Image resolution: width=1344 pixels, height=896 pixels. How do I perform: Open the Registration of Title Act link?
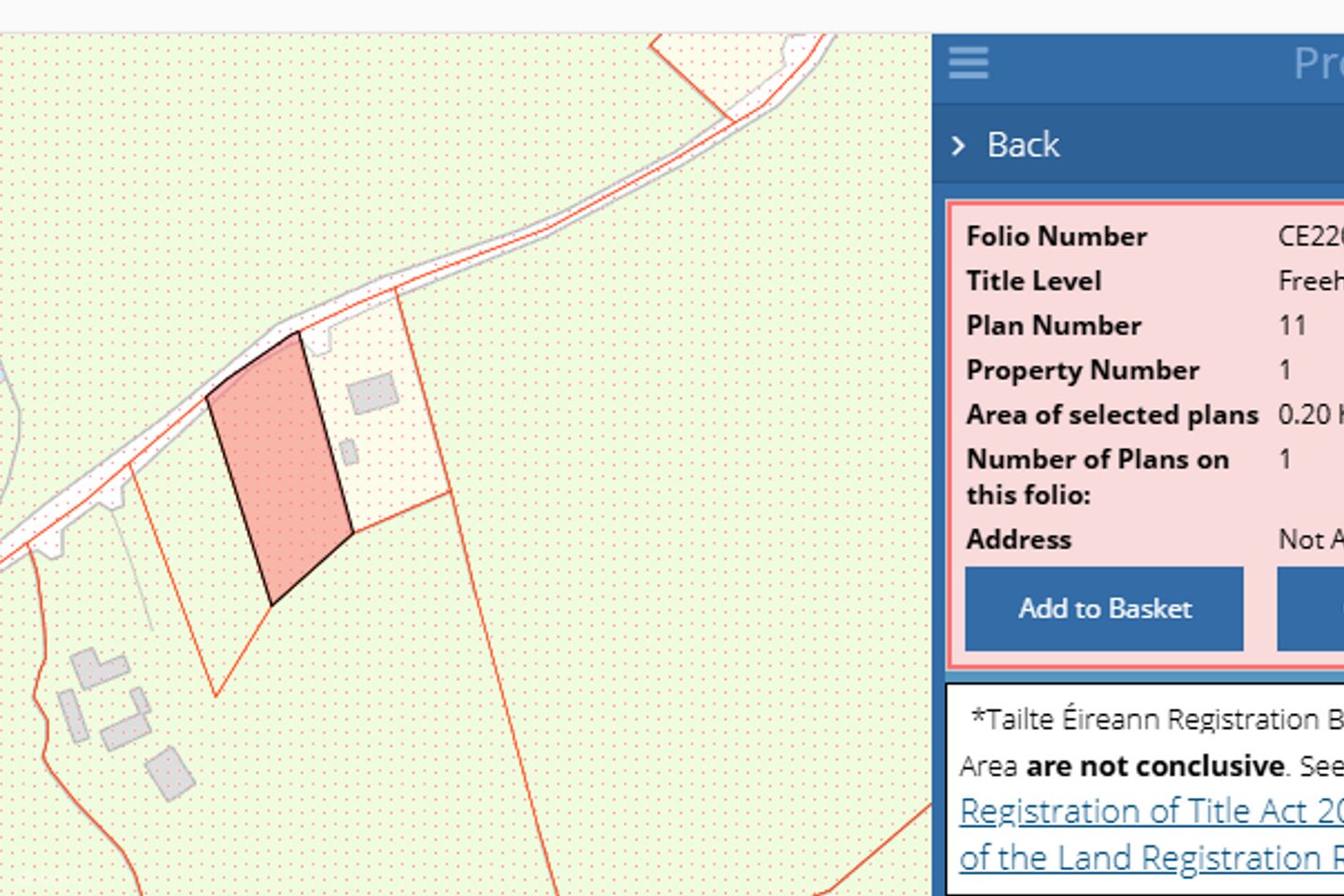1150,811
